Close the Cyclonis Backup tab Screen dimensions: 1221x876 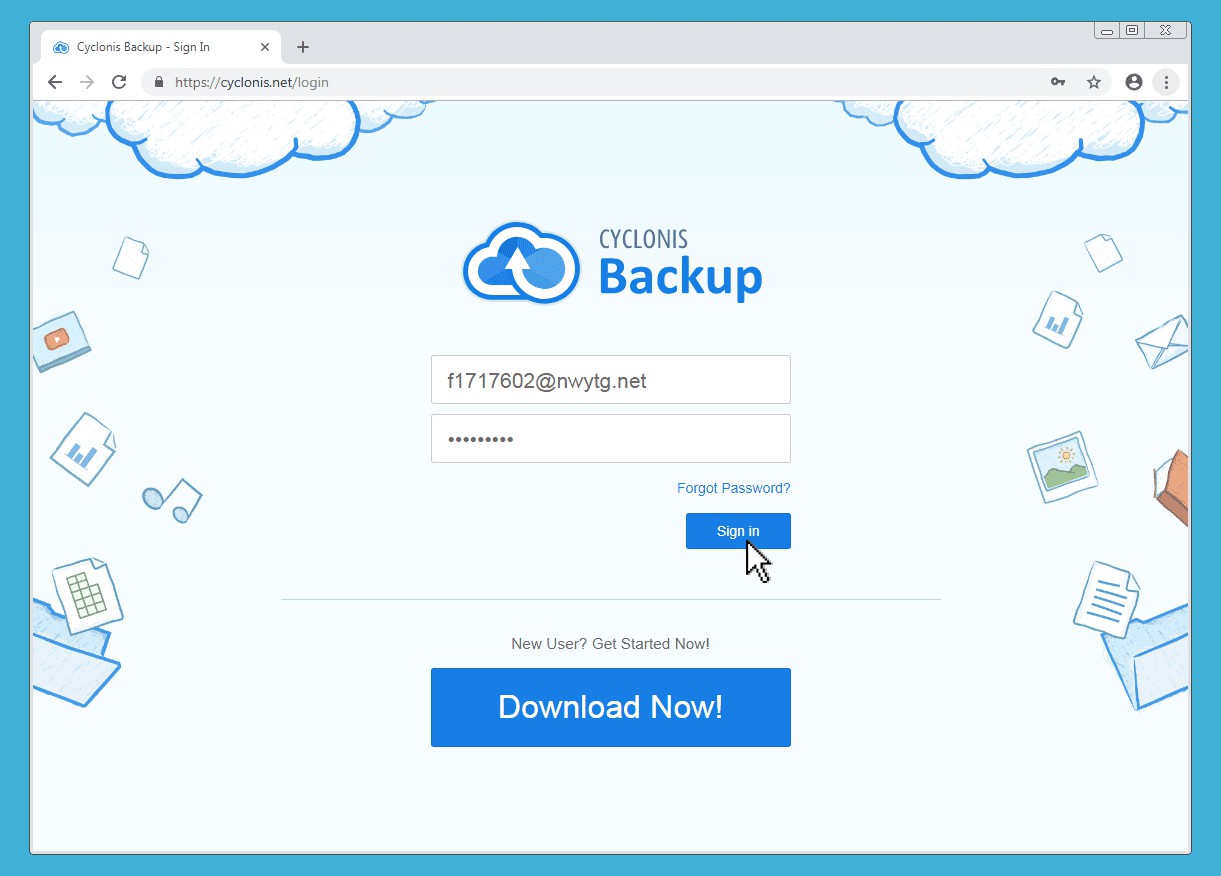[264, 46]
